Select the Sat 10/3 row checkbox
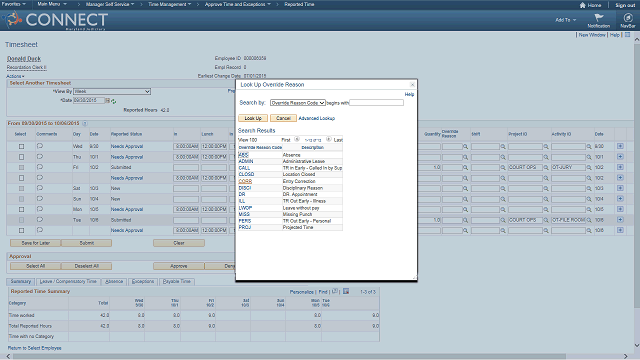Screen dimensions: 640x360 (x=22, y=189)
